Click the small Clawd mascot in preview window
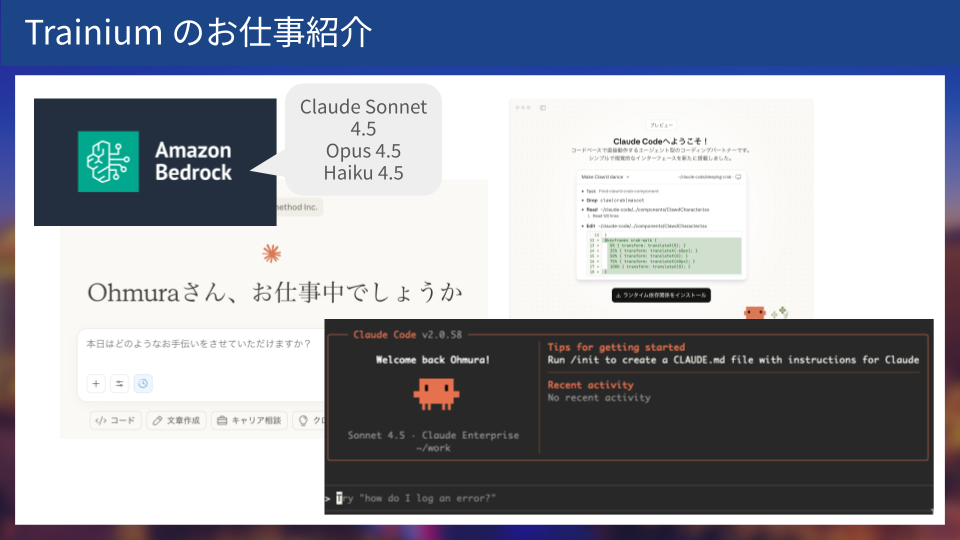Viewport: 960px width, 540px height. pos(754,313)
